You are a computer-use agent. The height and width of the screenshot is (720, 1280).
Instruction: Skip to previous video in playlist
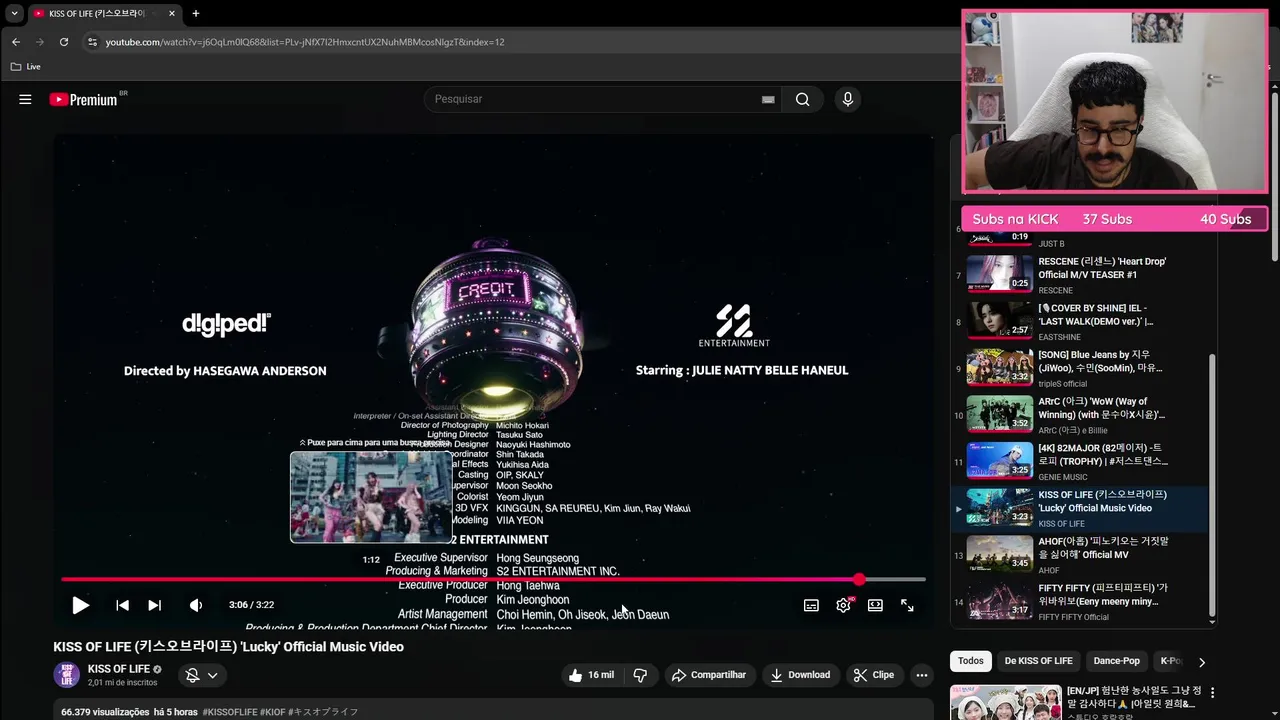[122, 605]
